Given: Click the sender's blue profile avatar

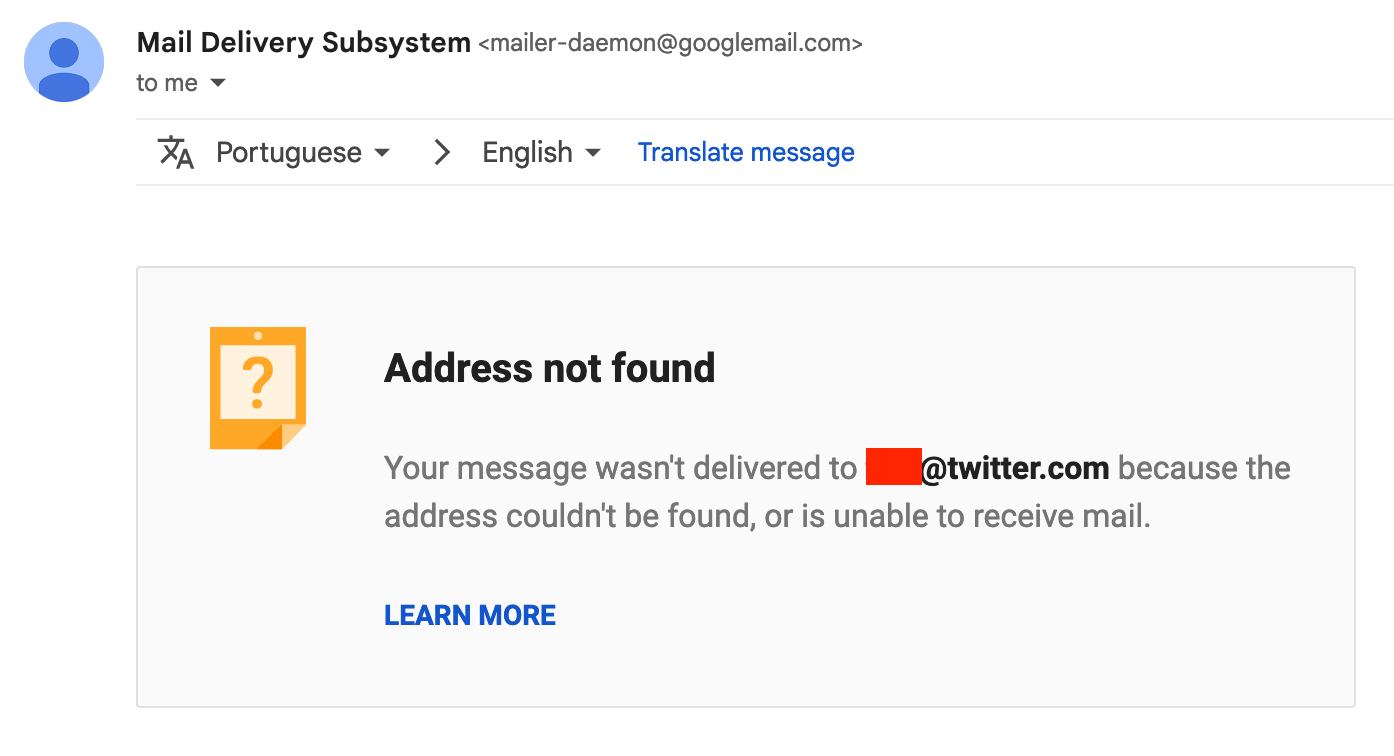Looking at the screenshot, I should point(64,62).
